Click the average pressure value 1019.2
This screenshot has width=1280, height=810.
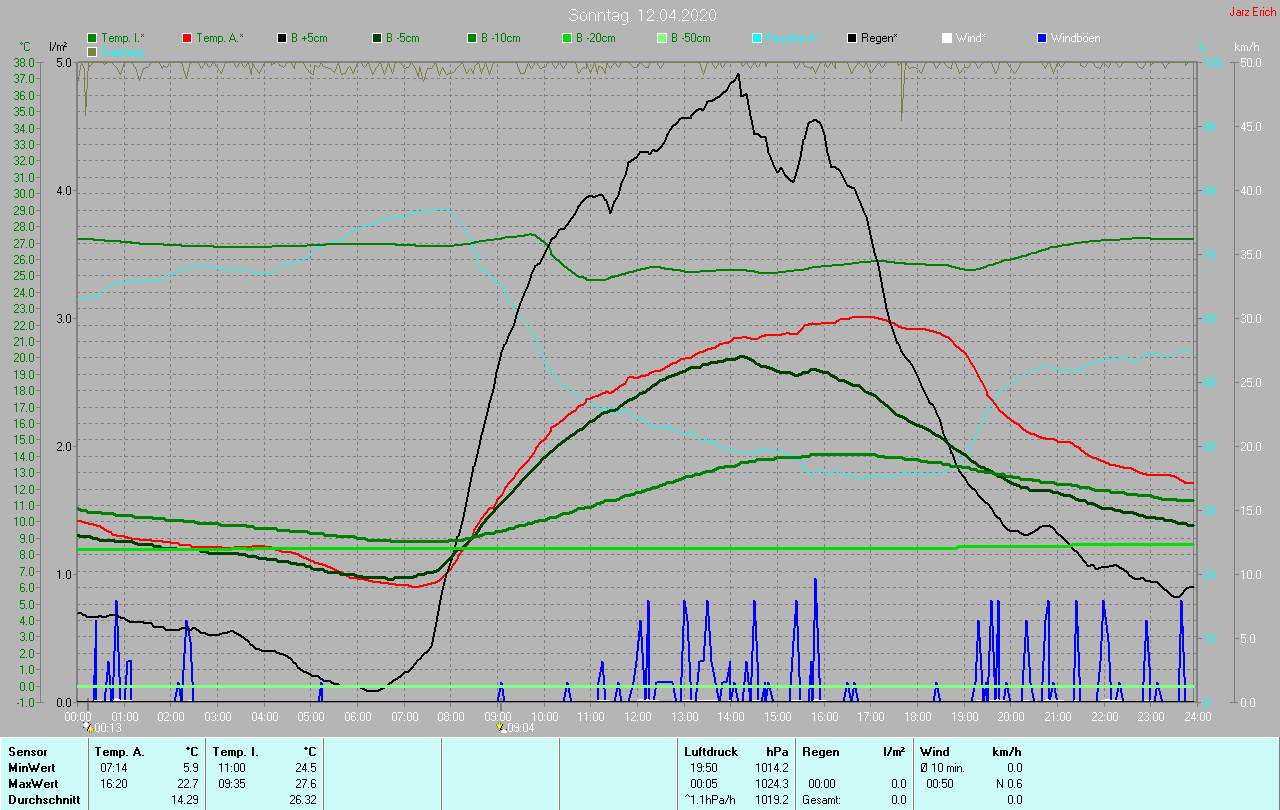[x=773, y=799]
